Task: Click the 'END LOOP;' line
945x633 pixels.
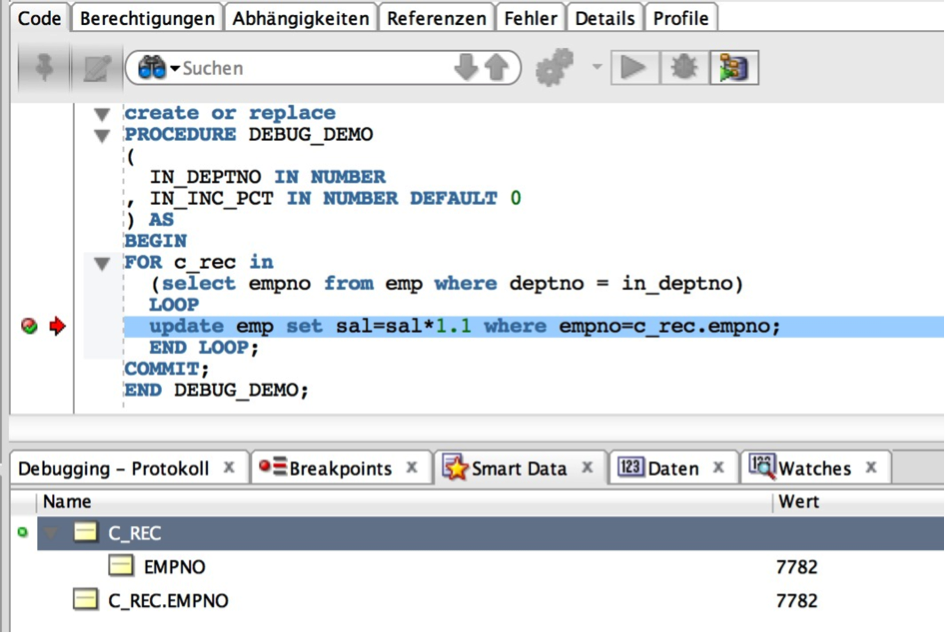Action: pos(204,348)
